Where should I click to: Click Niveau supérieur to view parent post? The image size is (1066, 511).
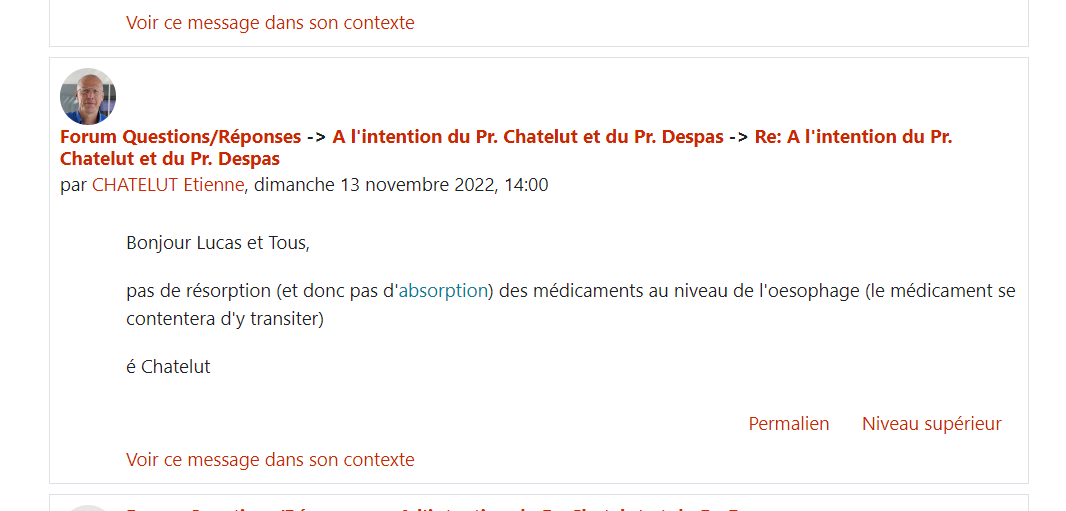931,424
